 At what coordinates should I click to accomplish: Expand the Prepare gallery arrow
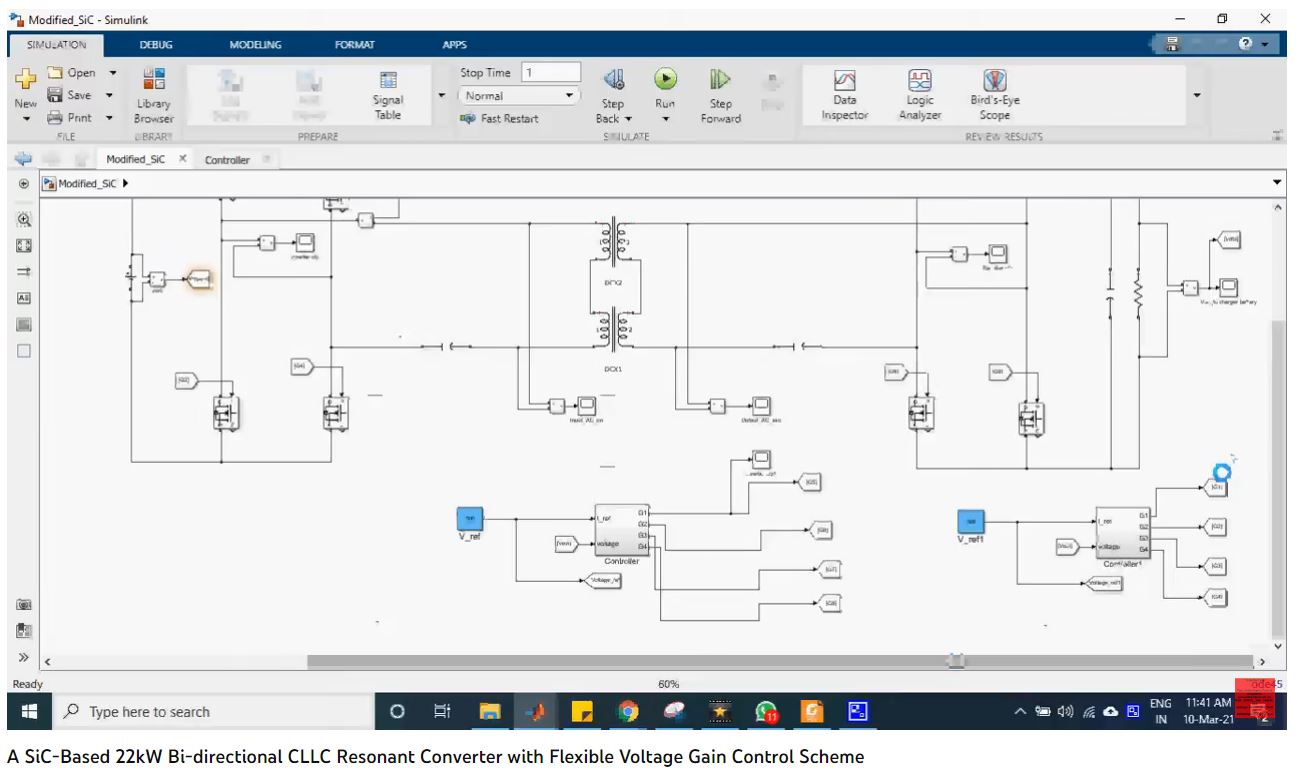442,96
